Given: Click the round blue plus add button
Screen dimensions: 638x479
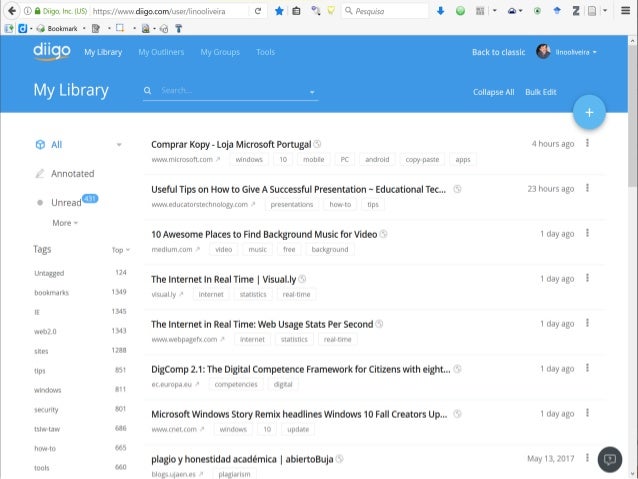Looking at the screenshot, I should pyautogui.click(x=589, y=112).
